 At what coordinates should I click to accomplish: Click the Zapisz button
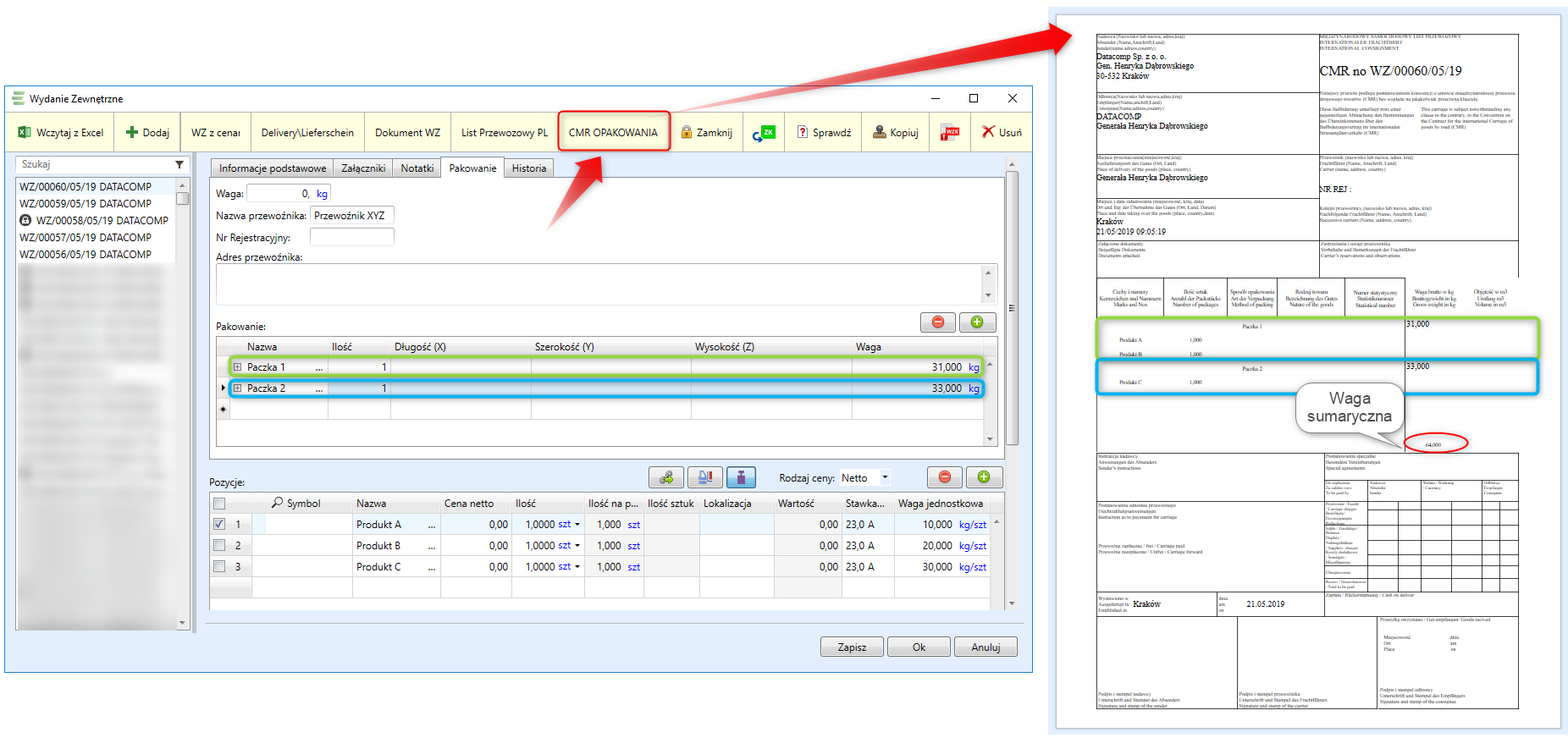pos(852,647)
